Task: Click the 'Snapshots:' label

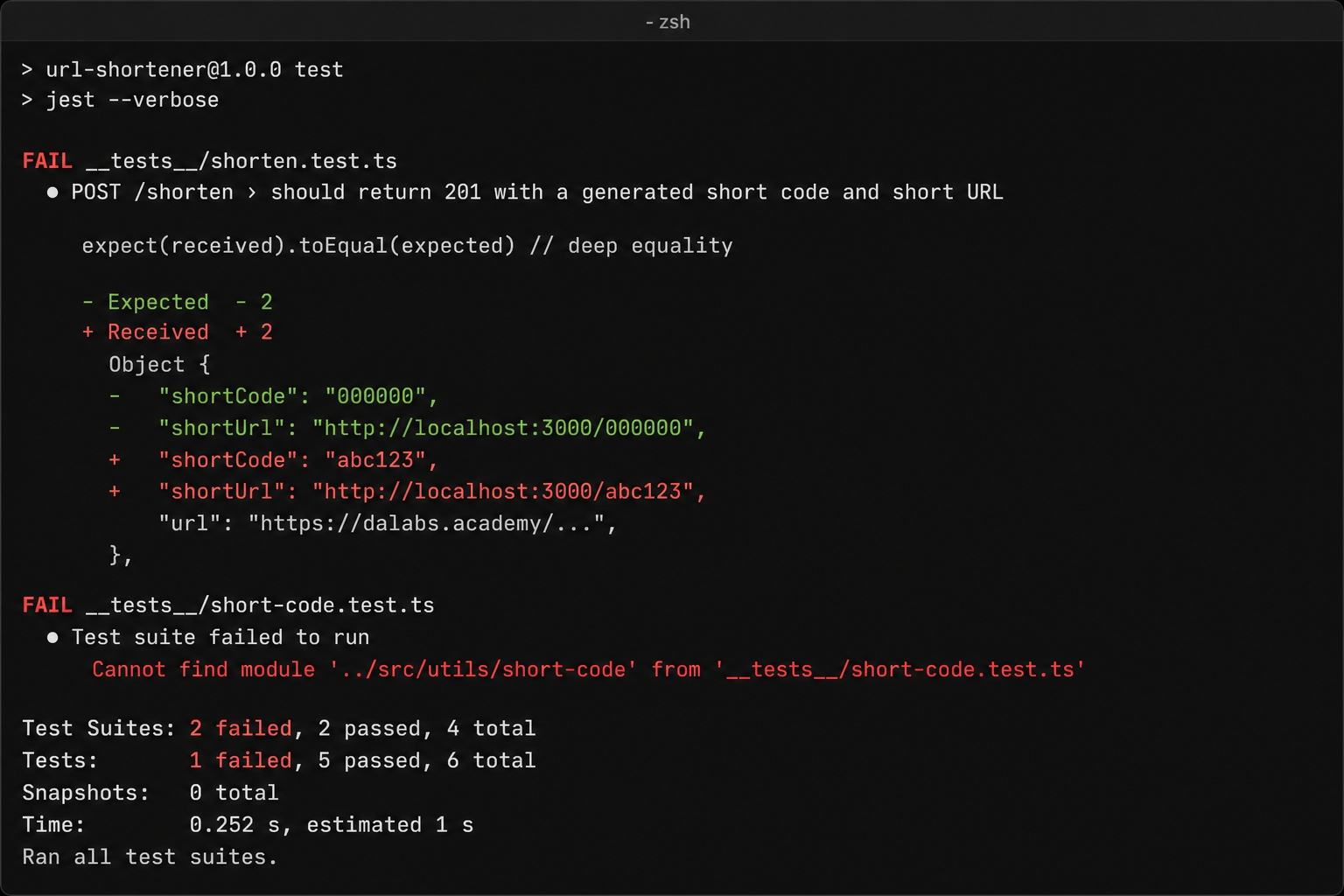Action: pyautogui.click(x=86, y=793)
